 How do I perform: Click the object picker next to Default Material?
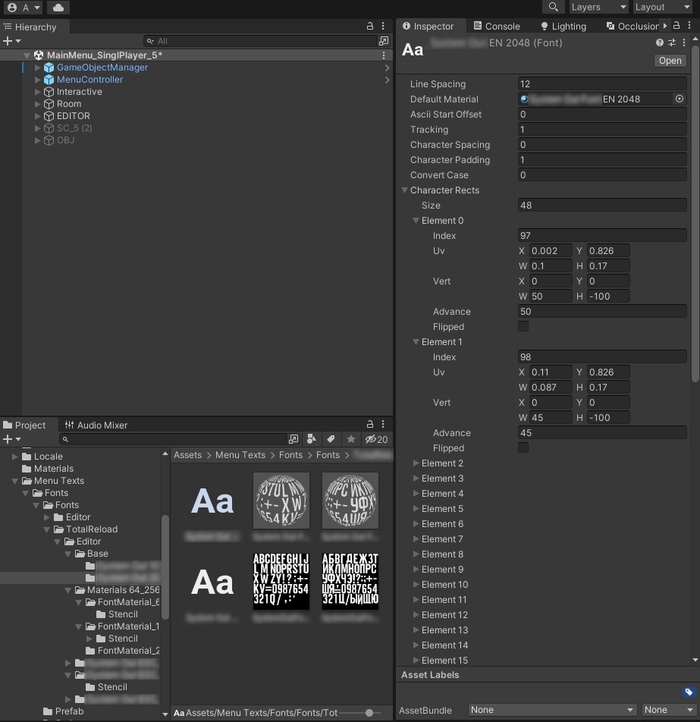[679, 99]
